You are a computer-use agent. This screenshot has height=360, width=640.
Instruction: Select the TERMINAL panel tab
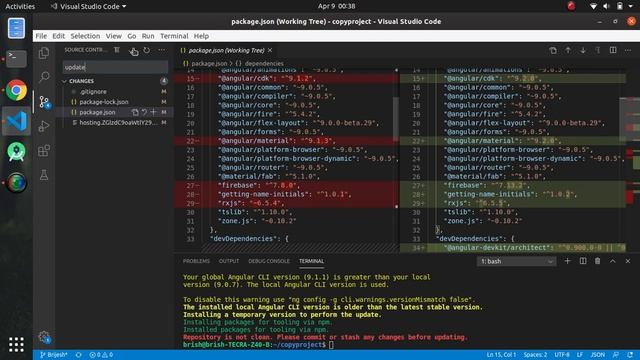click(311, 261)
